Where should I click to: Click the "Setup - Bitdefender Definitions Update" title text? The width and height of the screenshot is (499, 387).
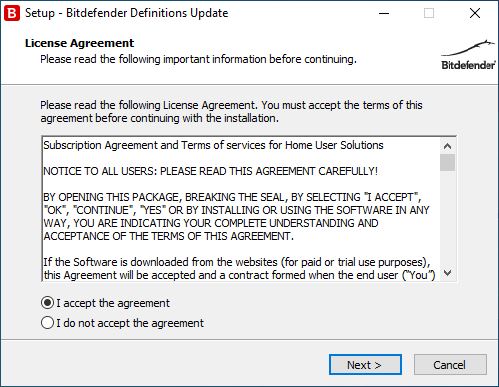(x=127, y=13)
